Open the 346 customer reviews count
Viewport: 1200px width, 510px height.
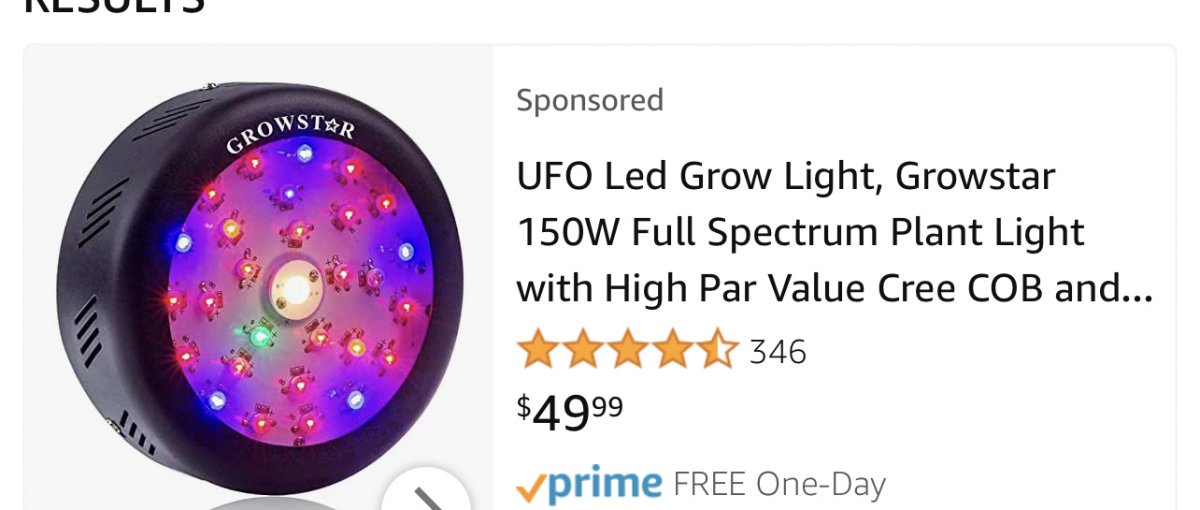pos(777,352)
